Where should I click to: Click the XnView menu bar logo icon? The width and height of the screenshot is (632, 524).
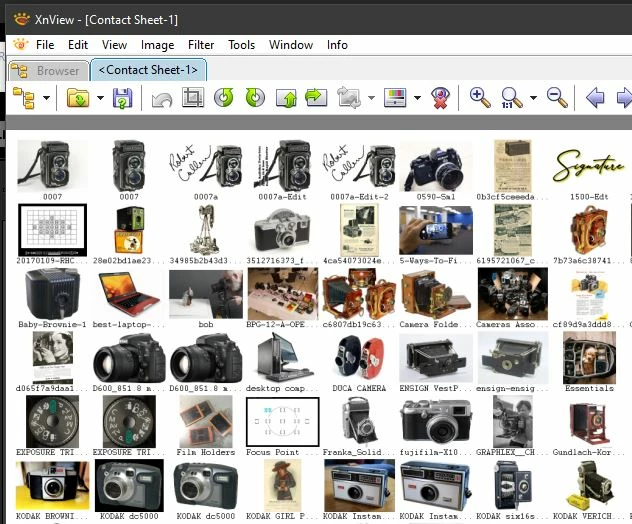[20, 44]
